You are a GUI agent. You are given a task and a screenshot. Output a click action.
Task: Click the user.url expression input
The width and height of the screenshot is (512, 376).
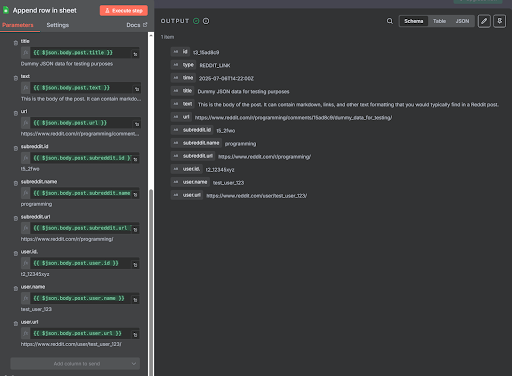pyautogui.click(x=80, y=333)
